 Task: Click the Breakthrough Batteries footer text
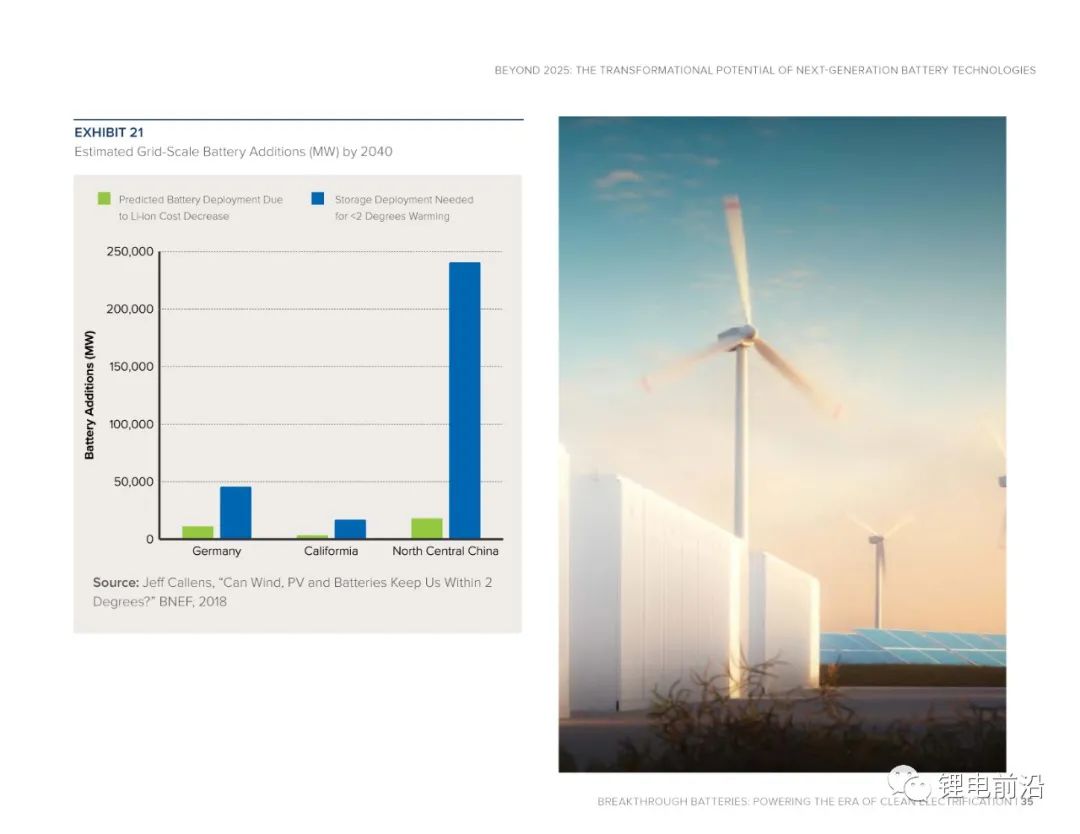click(805, 802)
